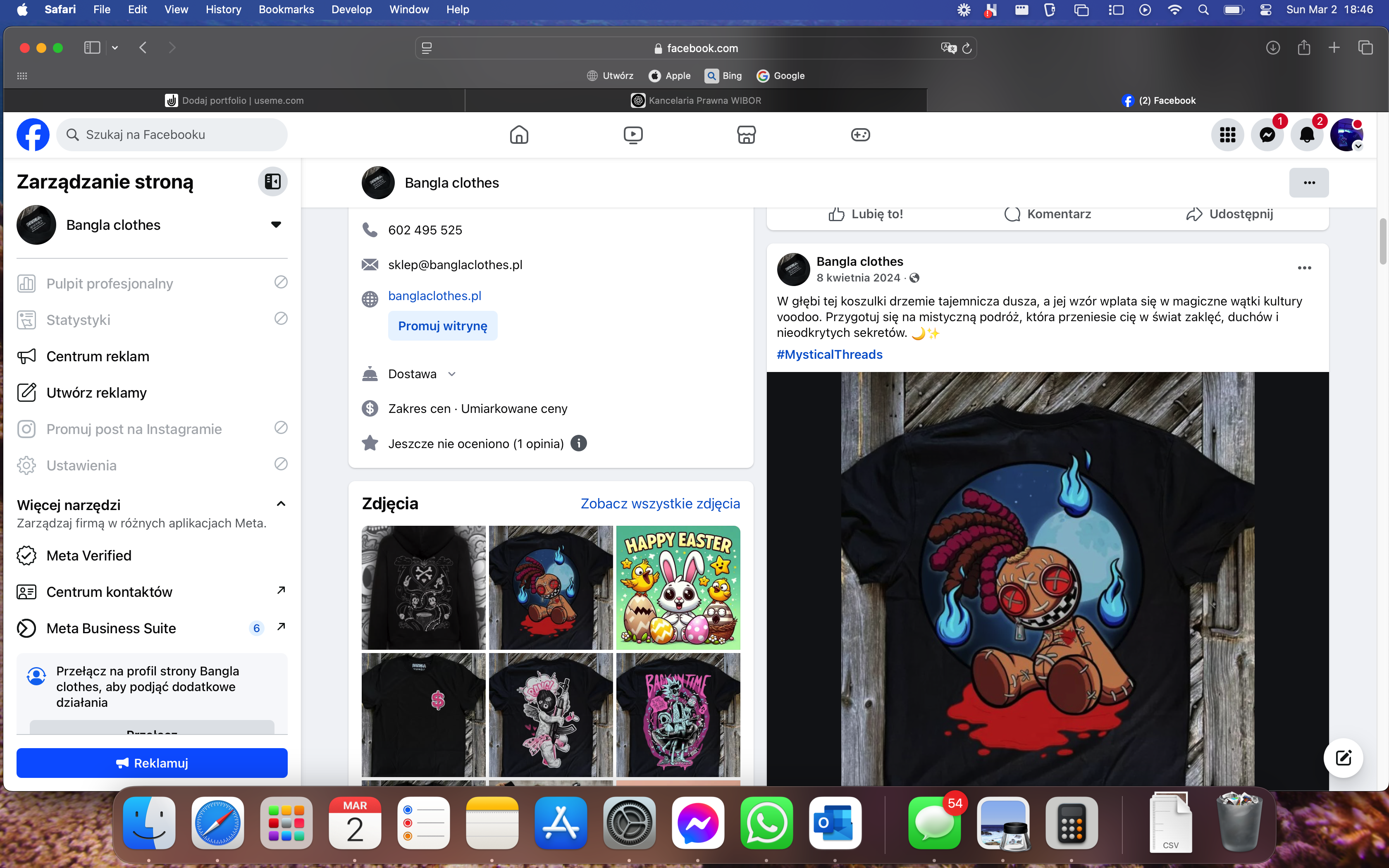Viewport: 1389px width, 868px height.
Task: Reload the page in Safari
Action: pos(967,48)
